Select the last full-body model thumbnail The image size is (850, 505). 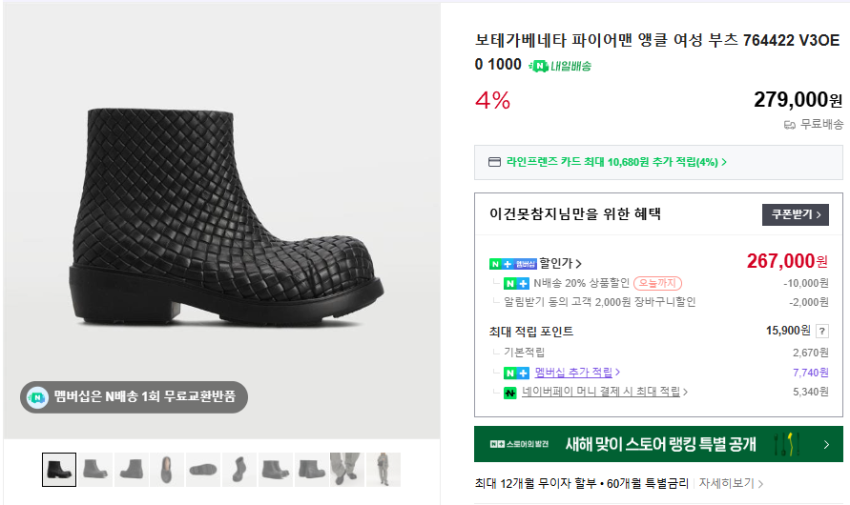click(x=383, y=469)
